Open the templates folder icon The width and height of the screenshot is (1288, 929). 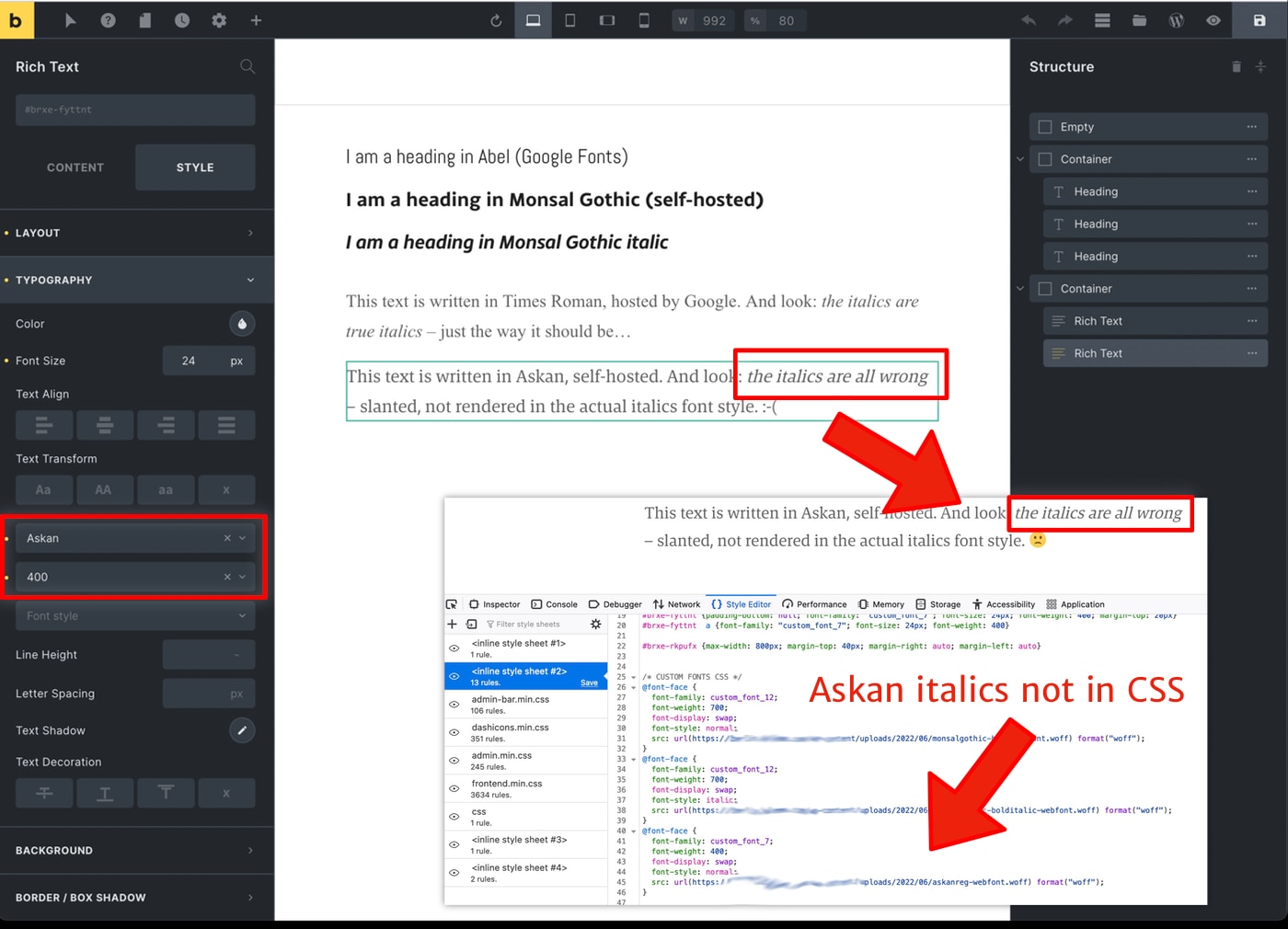tap(1139, 20)
